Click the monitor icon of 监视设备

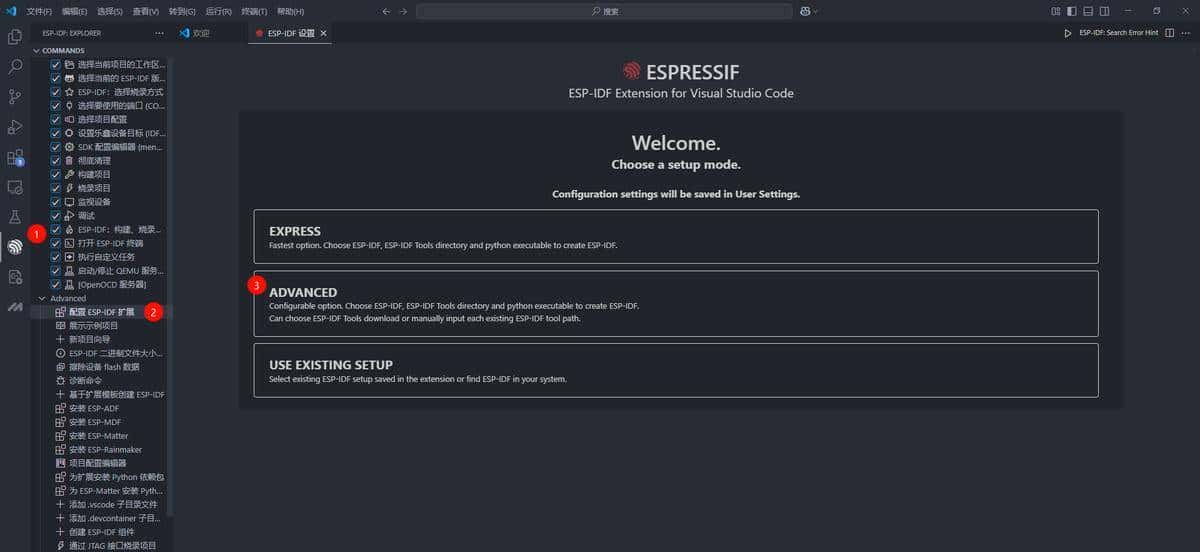(x=69, y=201)
